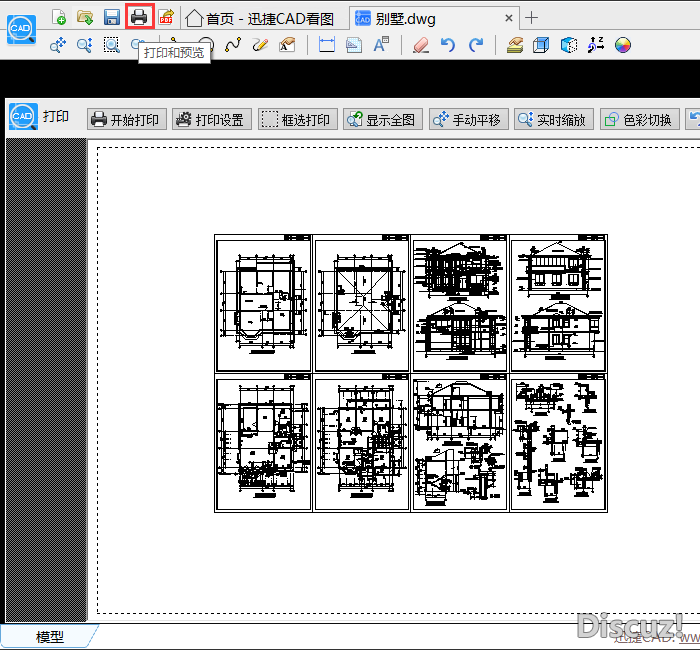Switch to the 首页 home tab
Screen dimensions: 700x650
260,18
